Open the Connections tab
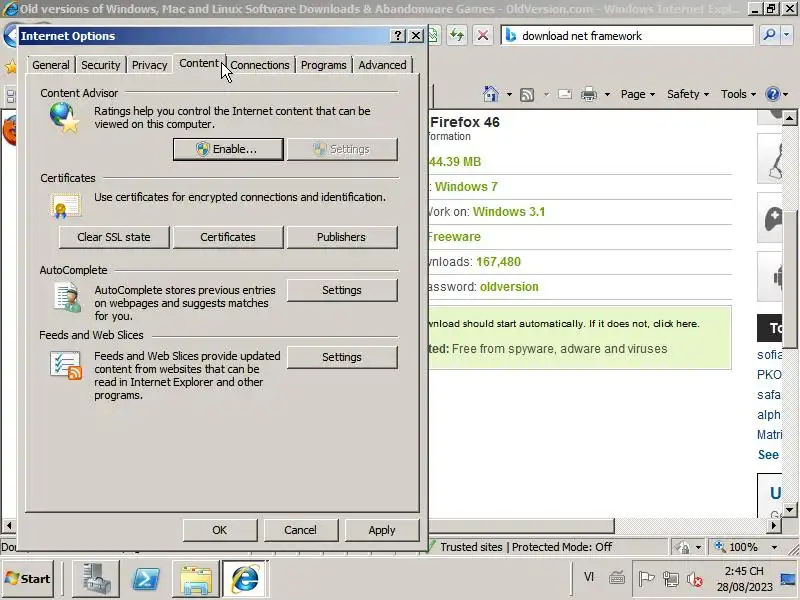This screenshot has height=600, width=800. 260,65
